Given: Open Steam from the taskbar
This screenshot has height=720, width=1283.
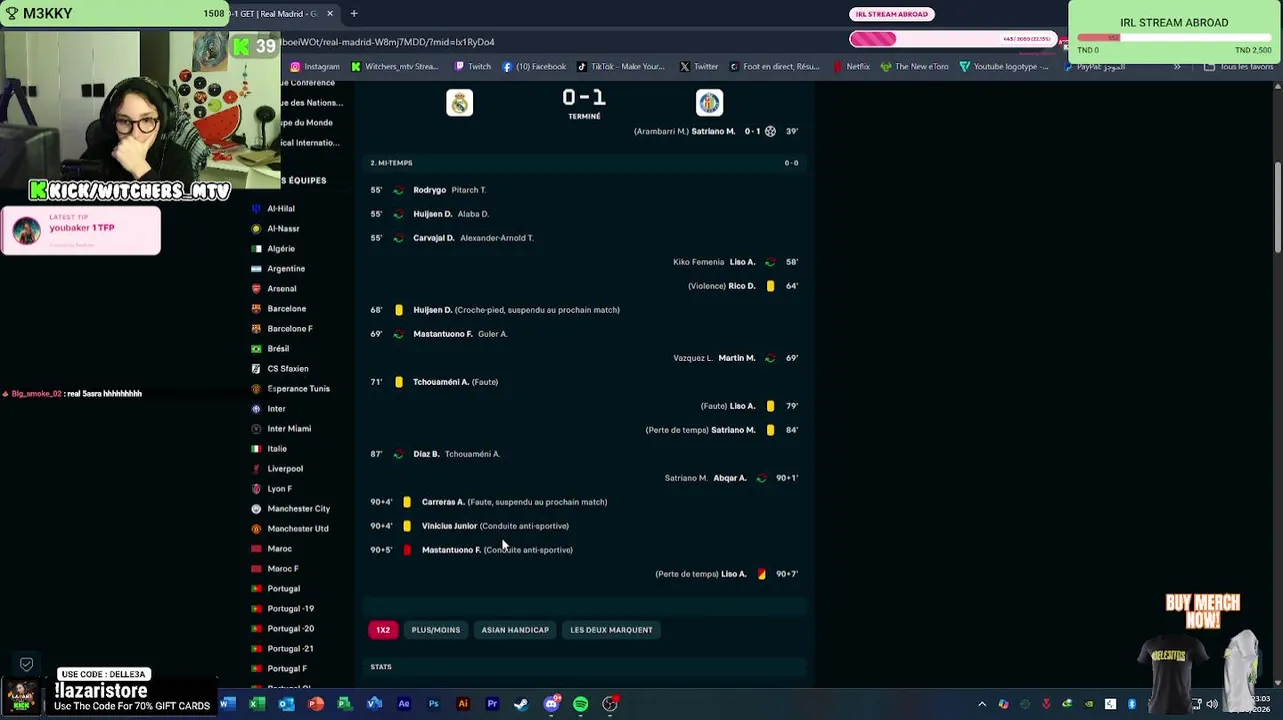Looking at the screenshot, I should (521, 704).
